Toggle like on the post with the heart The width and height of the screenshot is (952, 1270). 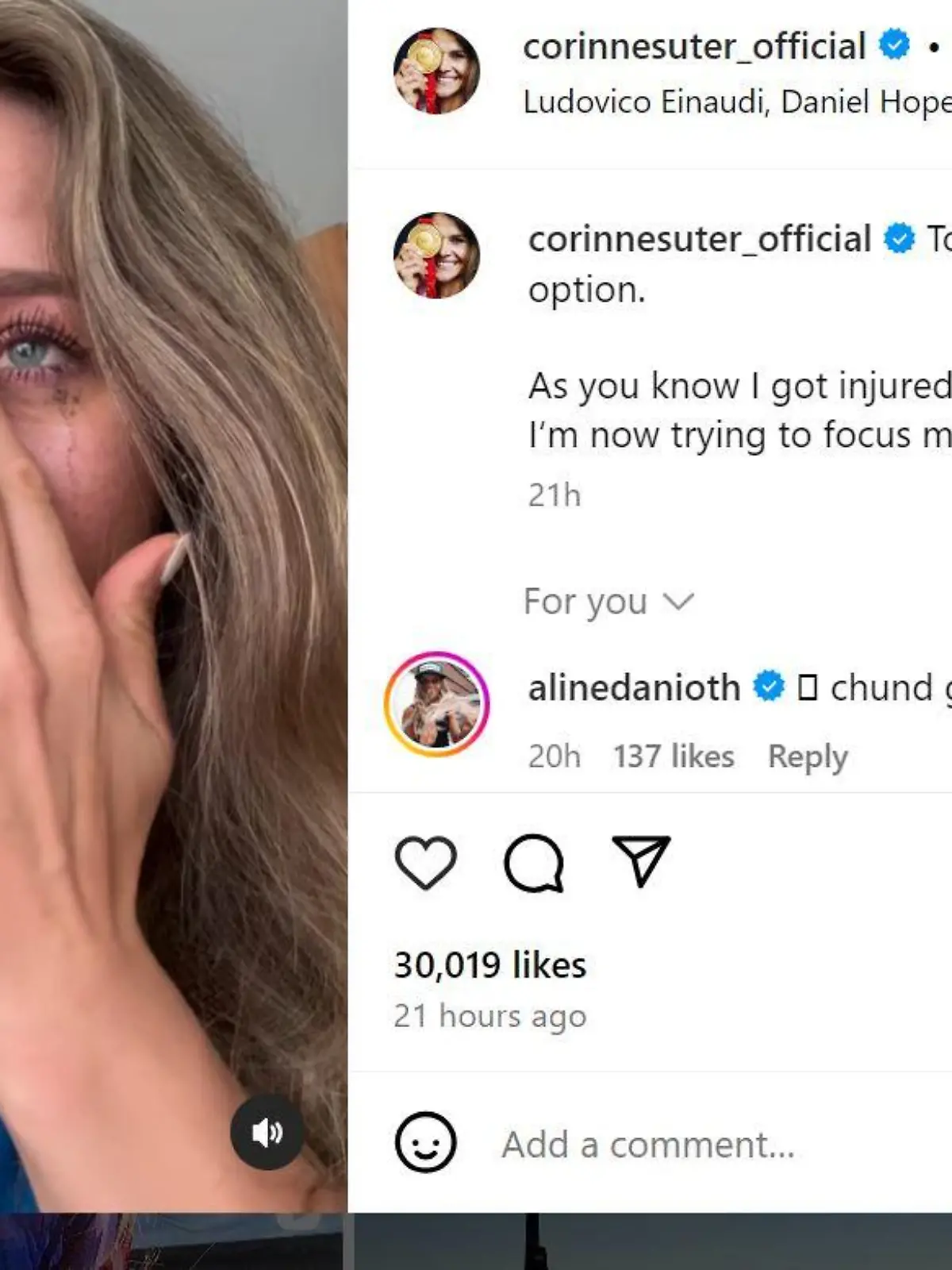[x=426, y=865]
